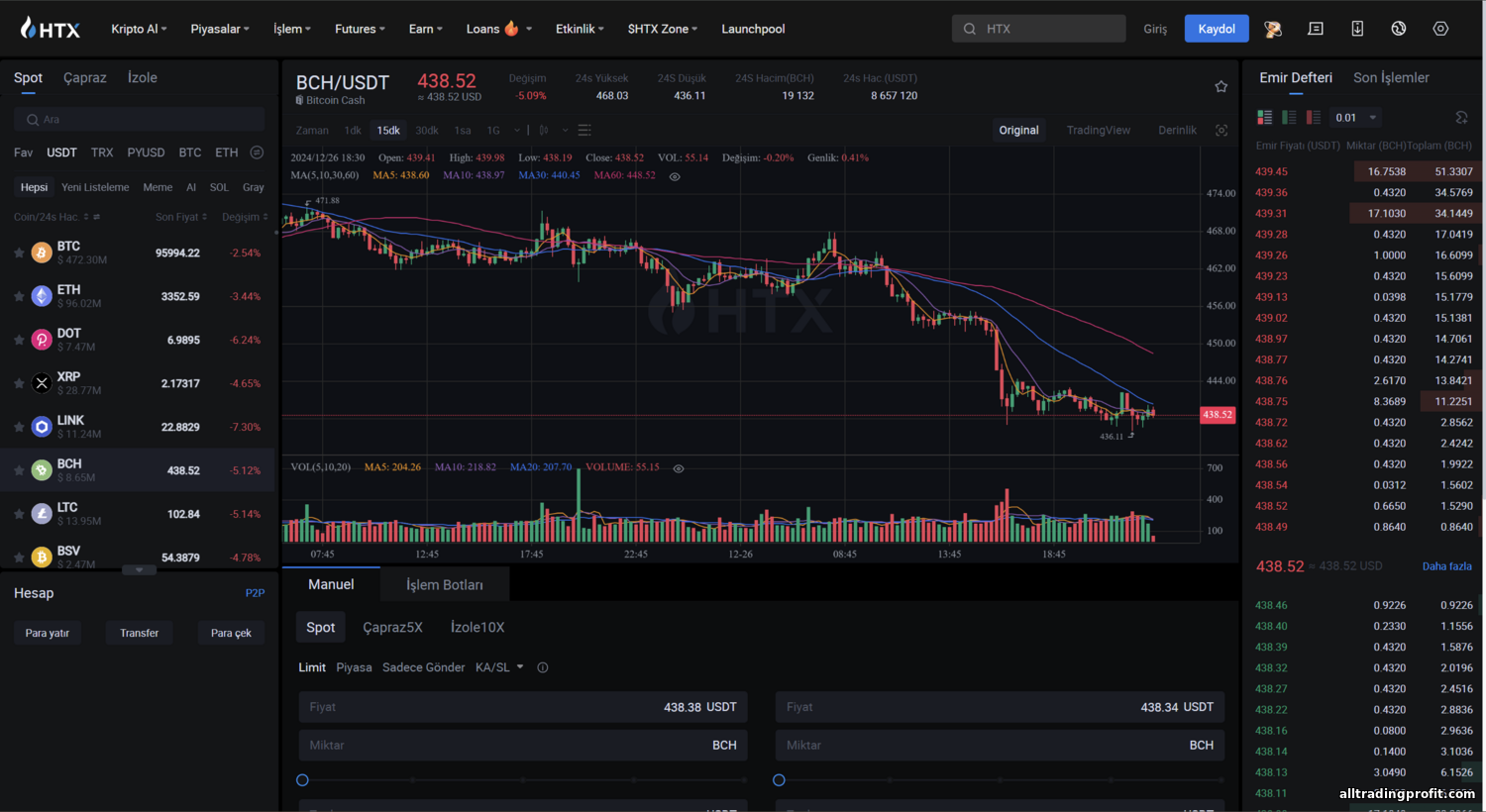Click the ETH coin icon

click(42, 296)
